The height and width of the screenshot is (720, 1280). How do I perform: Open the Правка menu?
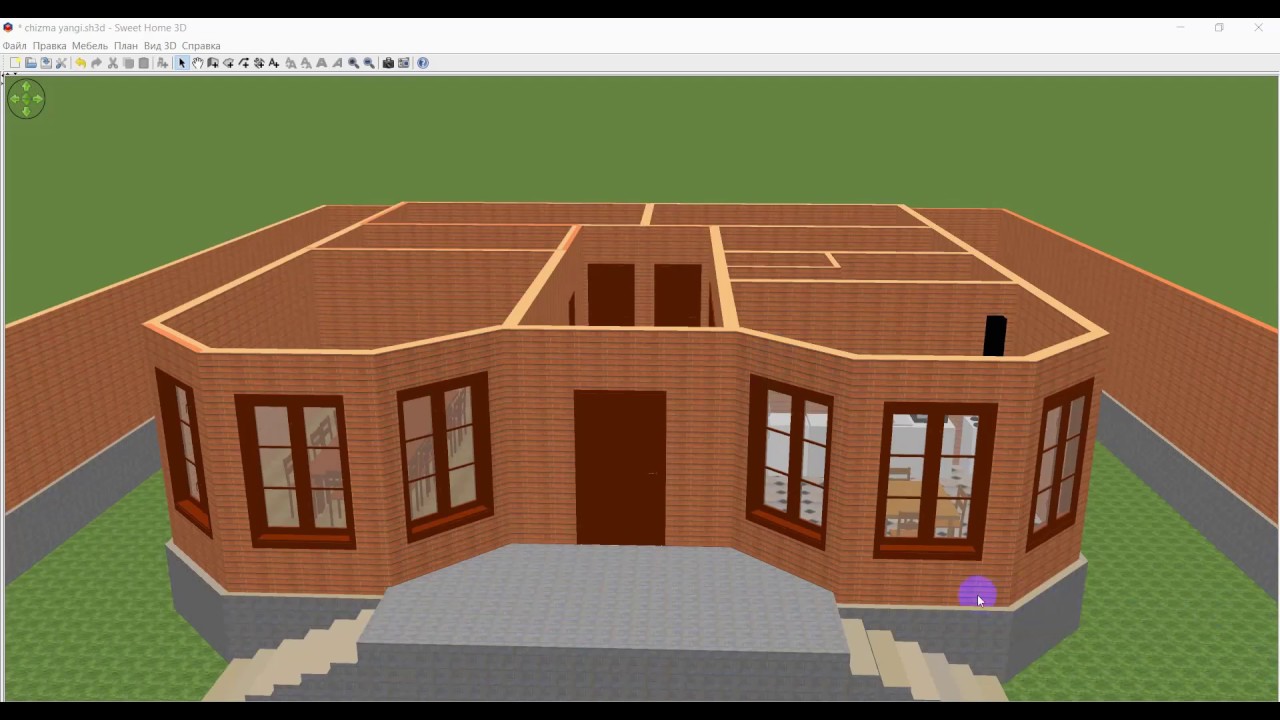tap(49, 46)
